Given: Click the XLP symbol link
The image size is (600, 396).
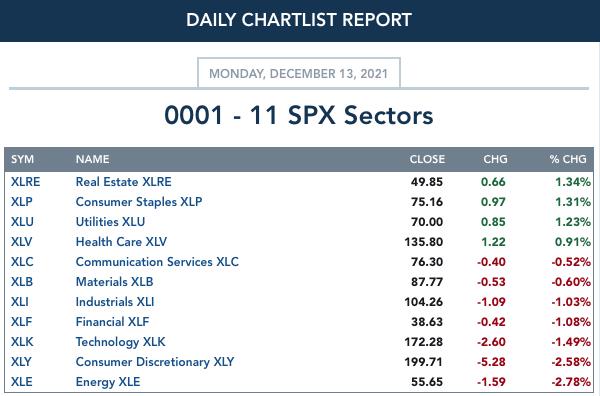Looking at the screenshot, I should tap(21, 202).
